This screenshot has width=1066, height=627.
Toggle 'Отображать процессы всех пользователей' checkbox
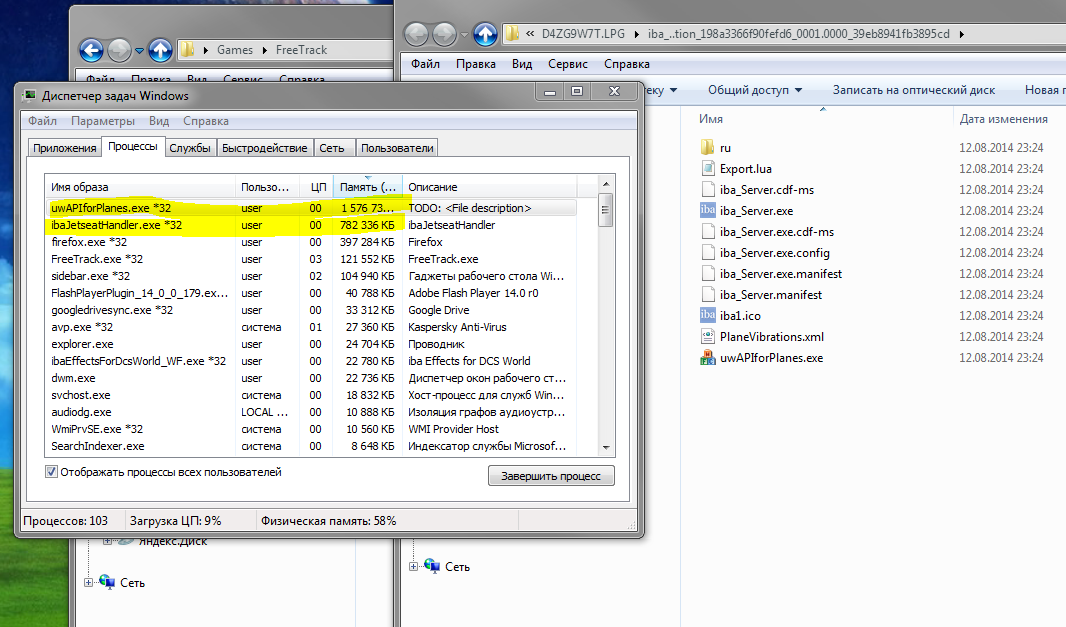click(51, 472)
